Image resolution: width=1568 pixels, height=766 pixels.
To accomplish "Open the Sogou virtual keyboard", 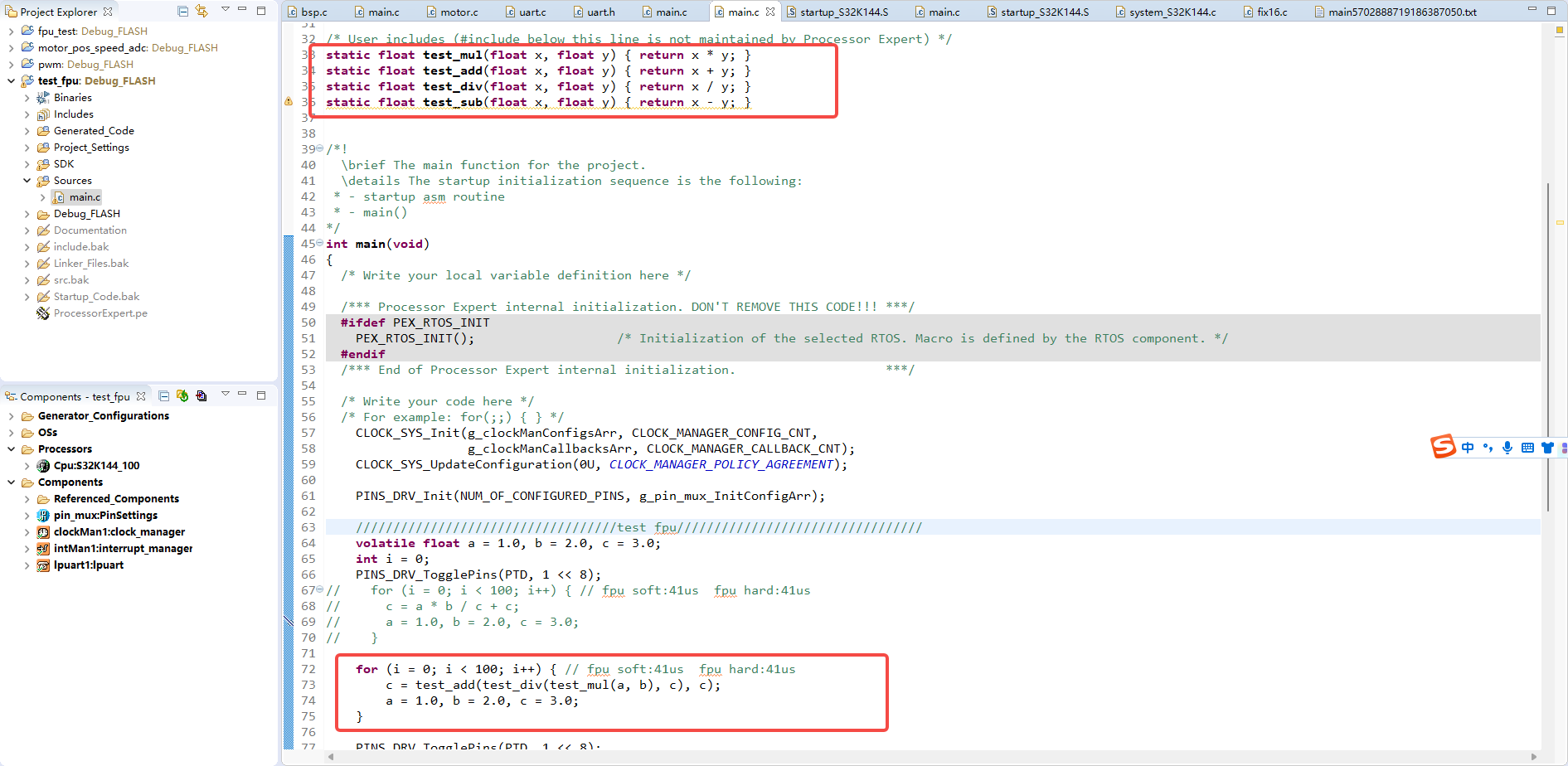I will (x=1527, y=447).
